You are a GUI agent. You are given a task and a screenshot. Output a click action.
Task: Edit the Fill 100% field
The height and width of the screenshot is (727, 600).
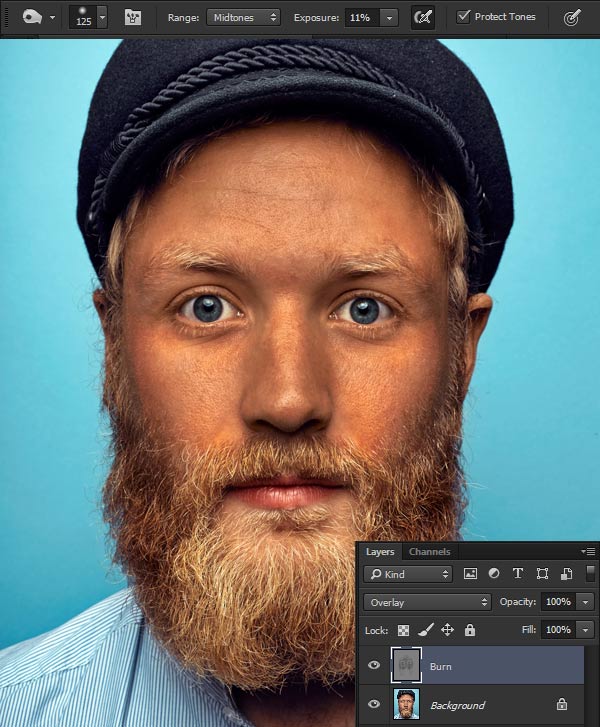[559, 630]
